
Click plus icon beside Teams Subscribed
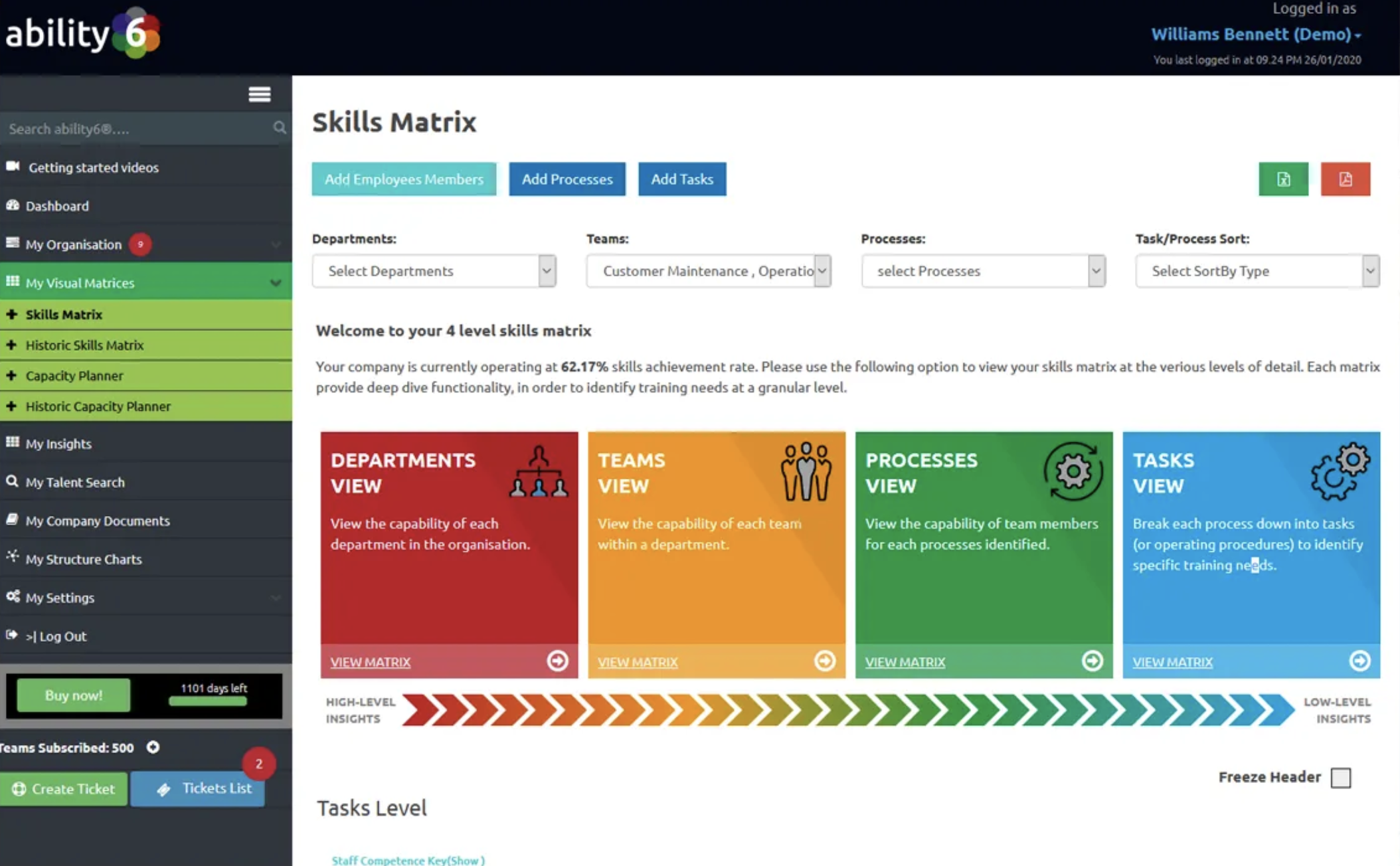[153, 747]
